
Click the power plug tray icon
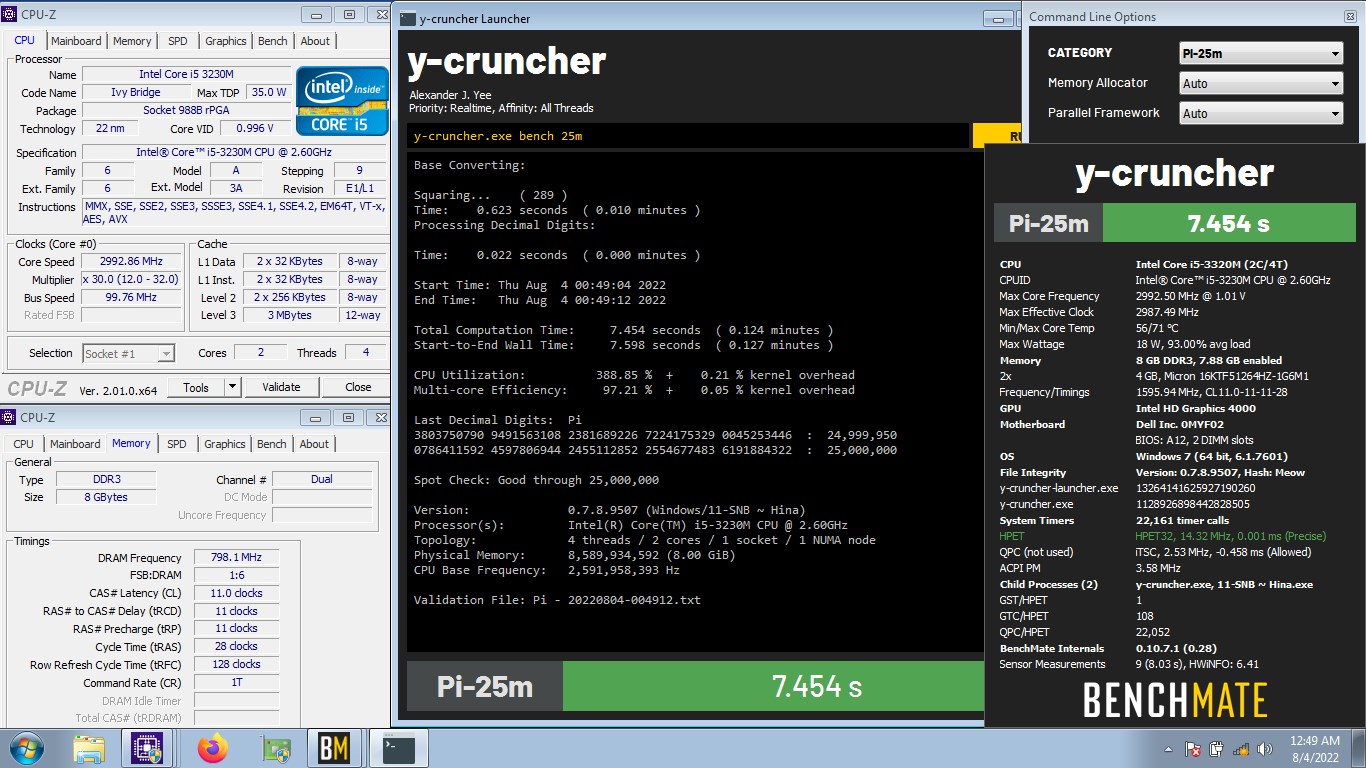click(1216, 749)
